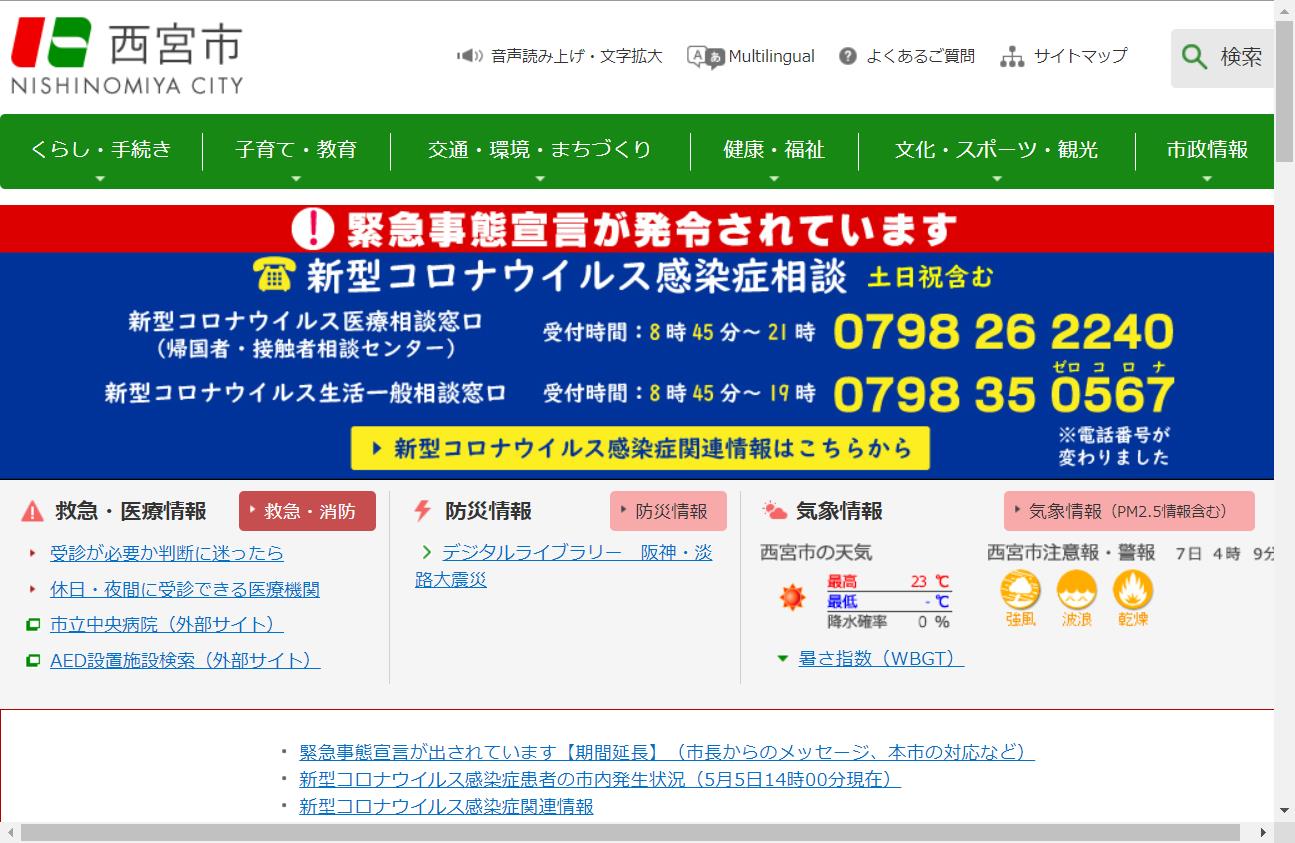Open the サイトマップ icon
Image resolution: width=1295 pixels, height=843 pixels.
coord(1011,57)
